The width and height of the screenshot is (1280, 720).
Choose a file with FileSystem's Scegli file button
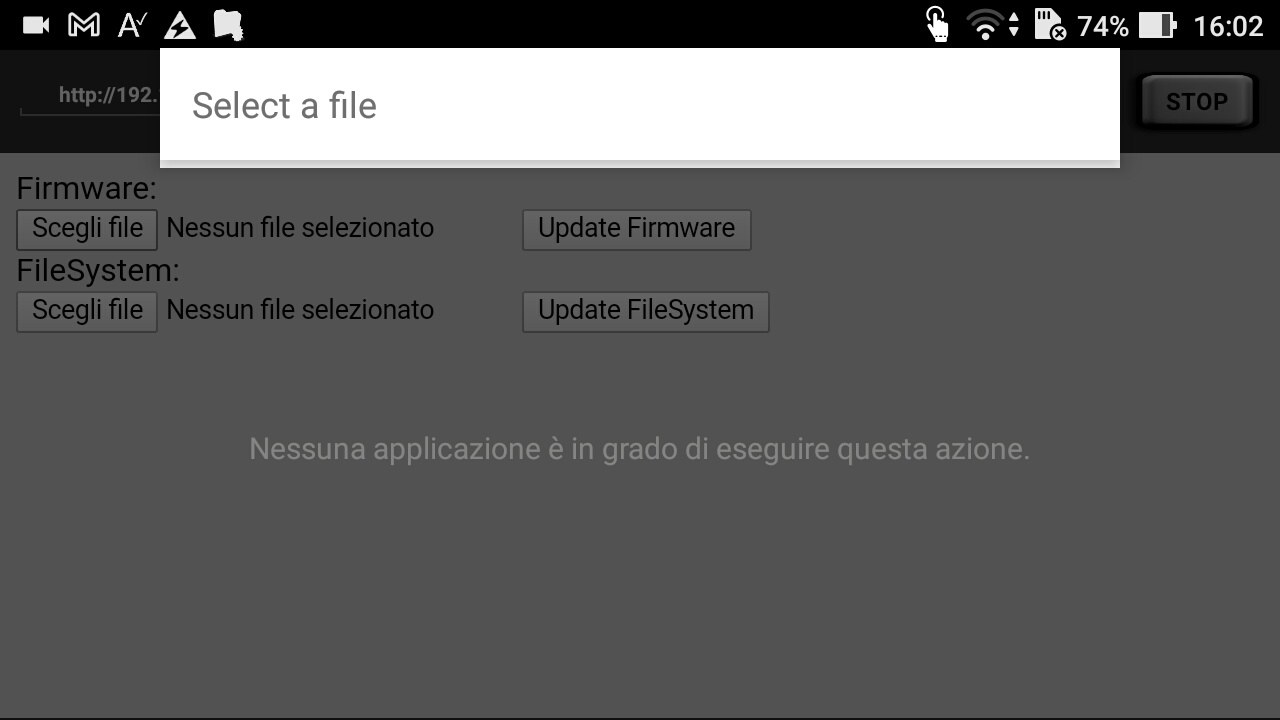pos(87,311)
